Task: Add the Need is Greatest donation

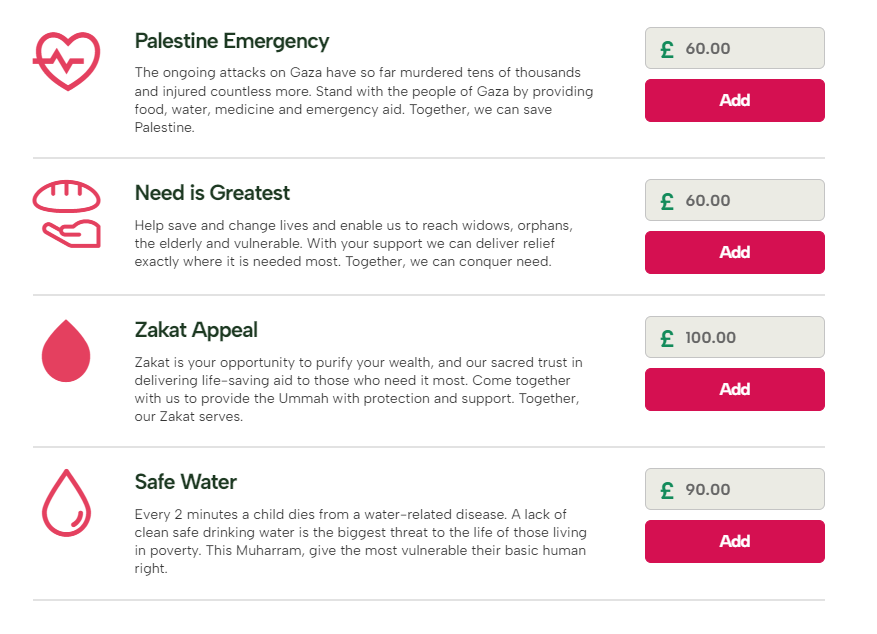Action: click(734, 253)
